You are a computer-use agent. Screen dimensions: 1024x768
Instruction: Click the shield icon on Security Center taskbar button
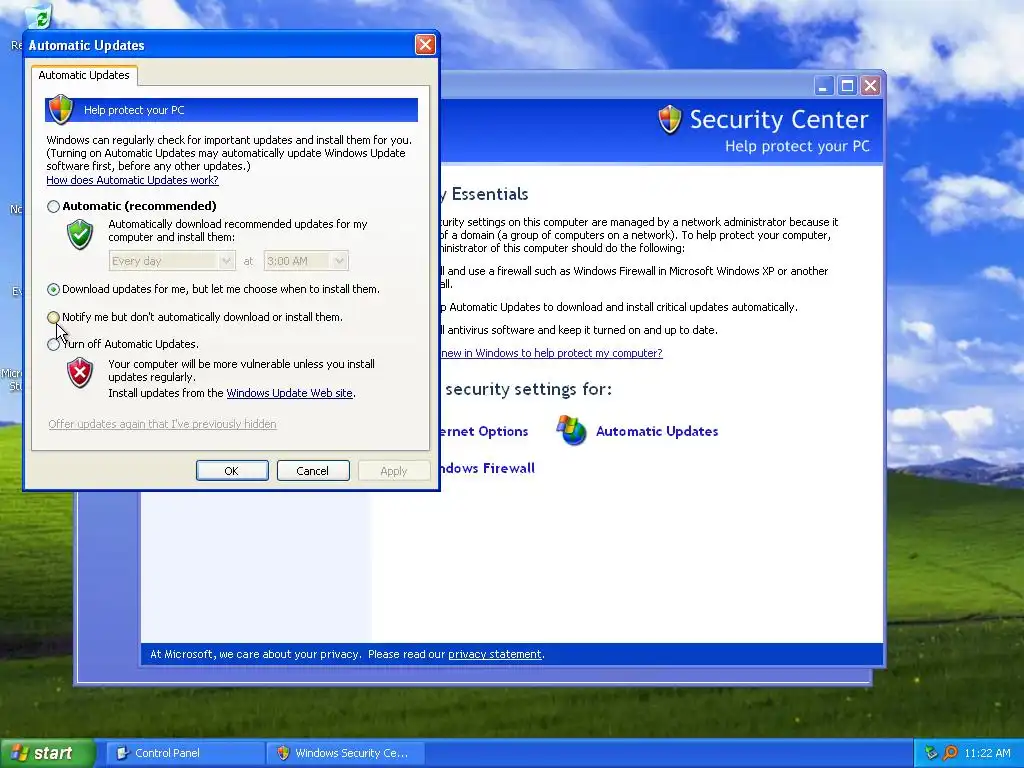click(283, 753)
